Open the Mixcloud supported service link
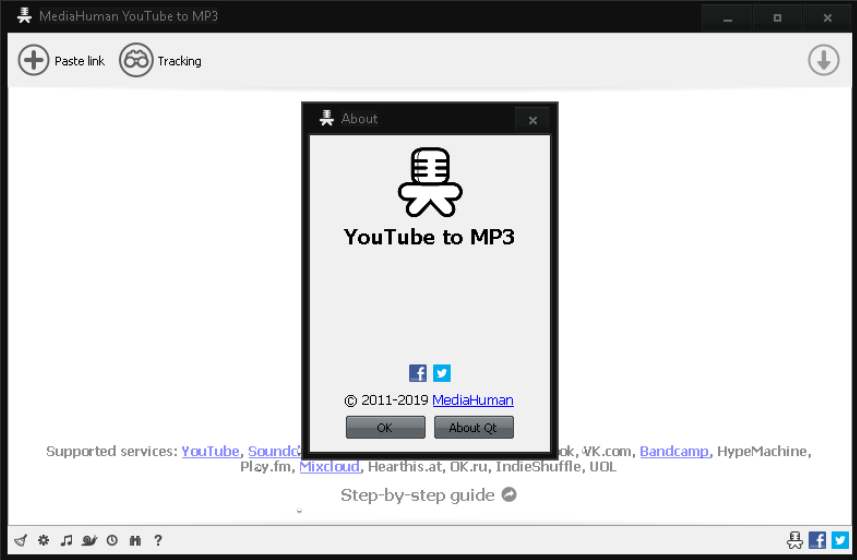This screenshot has height=560, width=857. (330, 467)
